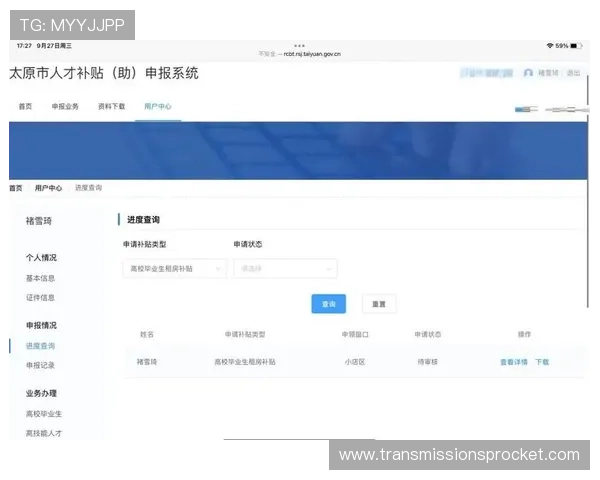Click 申请补贴类型 column header
Viewport: 600px width, 480px height.
pos(245,334)
